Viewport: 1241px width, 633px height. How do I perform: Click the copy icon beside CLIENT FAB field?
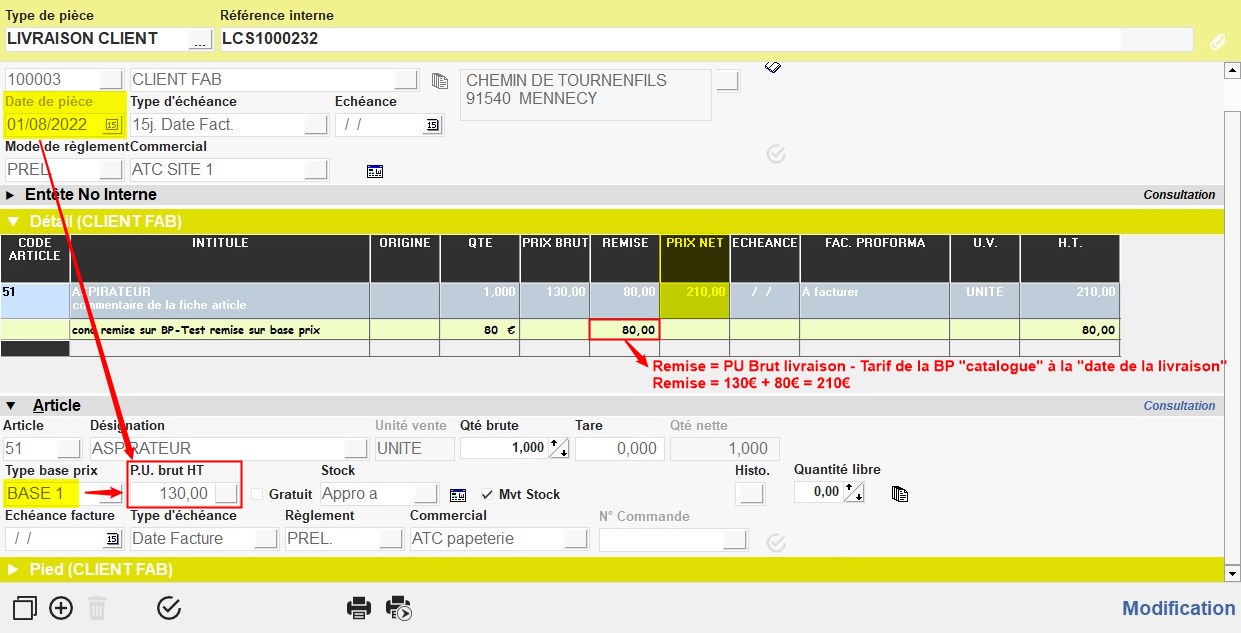pyautogui.click(x=439, y=80)
